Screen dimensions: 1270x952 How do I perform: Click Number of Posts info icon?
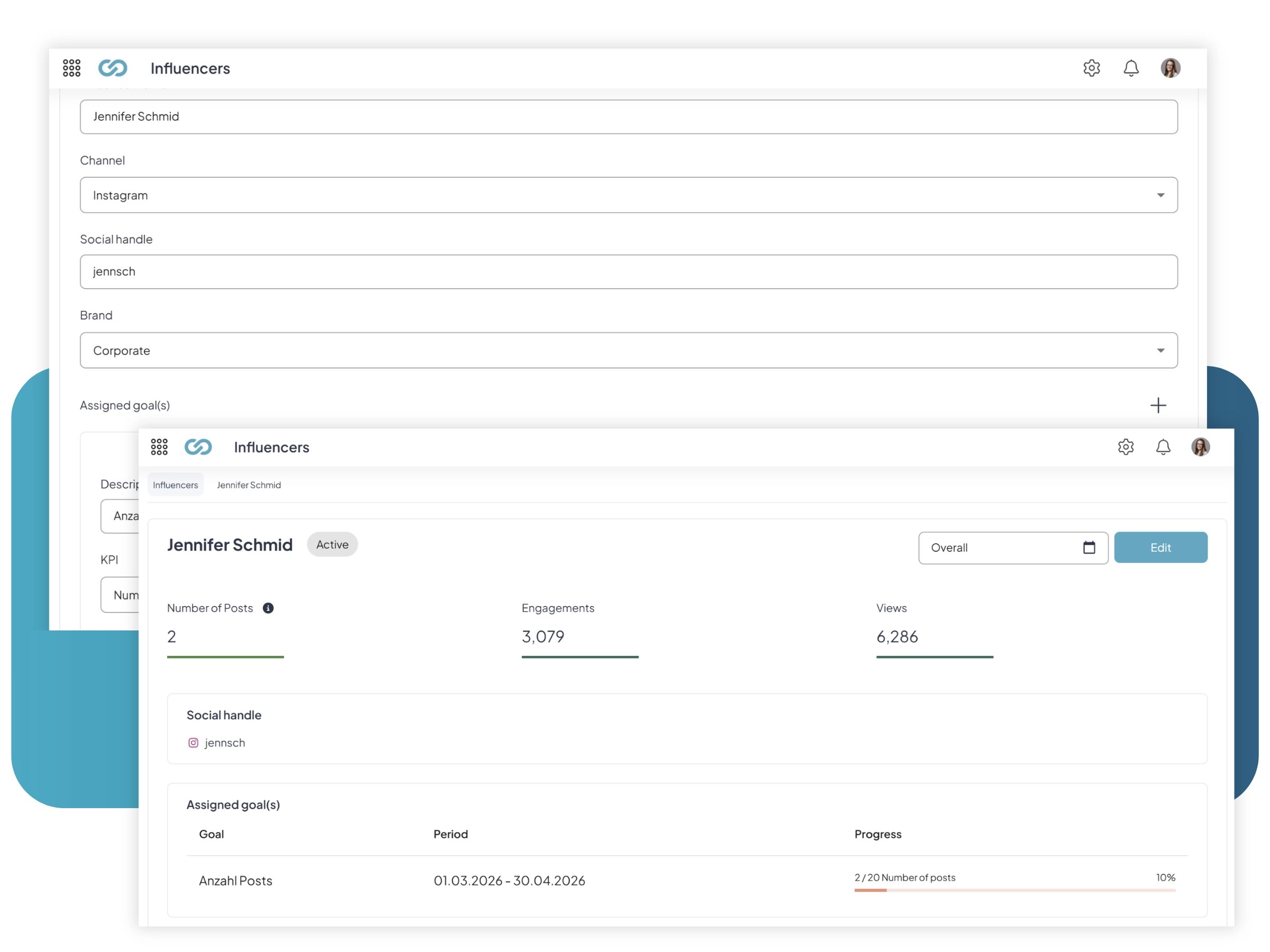pos(268,608)
